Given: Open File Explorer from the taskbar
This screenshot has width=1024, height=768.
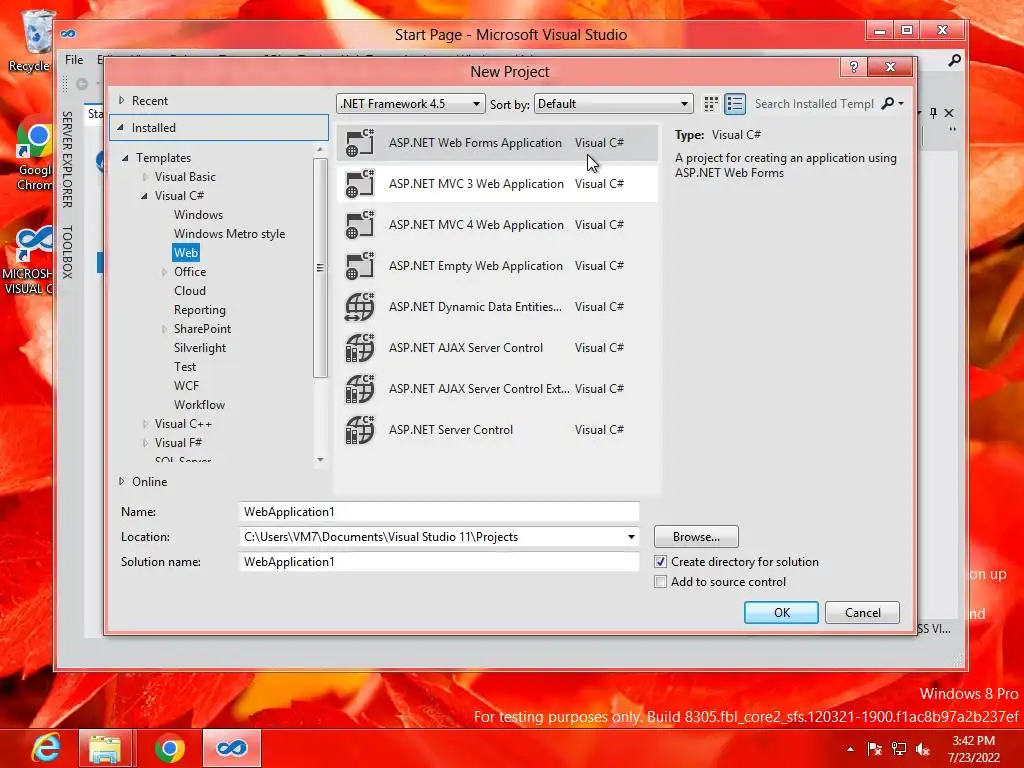Looking at the screenshot, I should point(106,748).
